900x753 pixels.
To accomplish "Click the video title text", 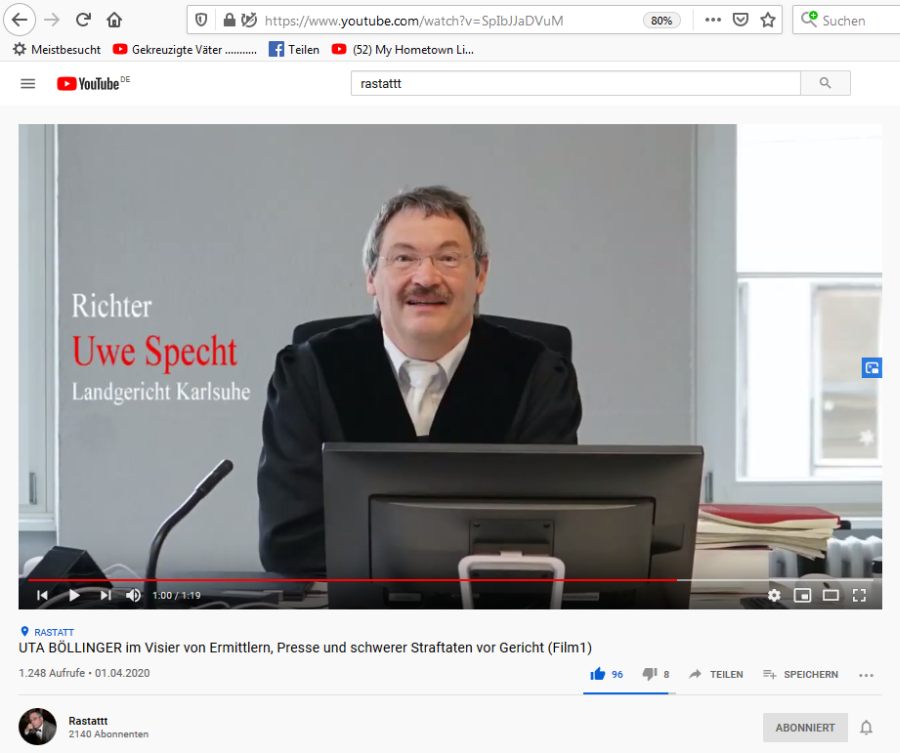I will [x=305, y=648].
